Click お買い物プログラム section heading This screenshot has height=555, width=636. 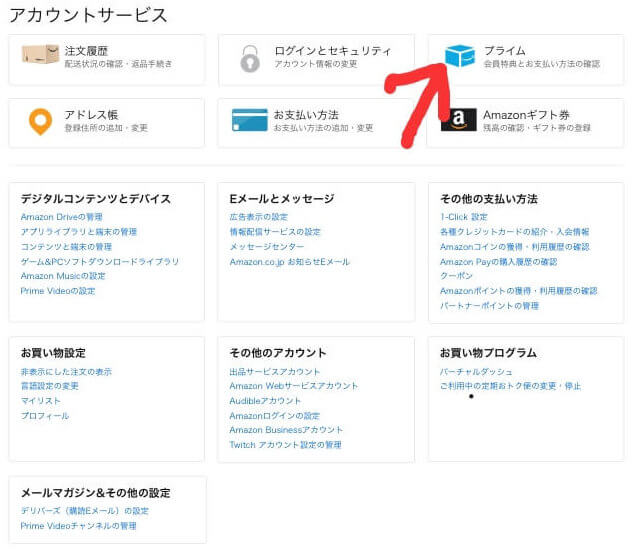(488, 353)
